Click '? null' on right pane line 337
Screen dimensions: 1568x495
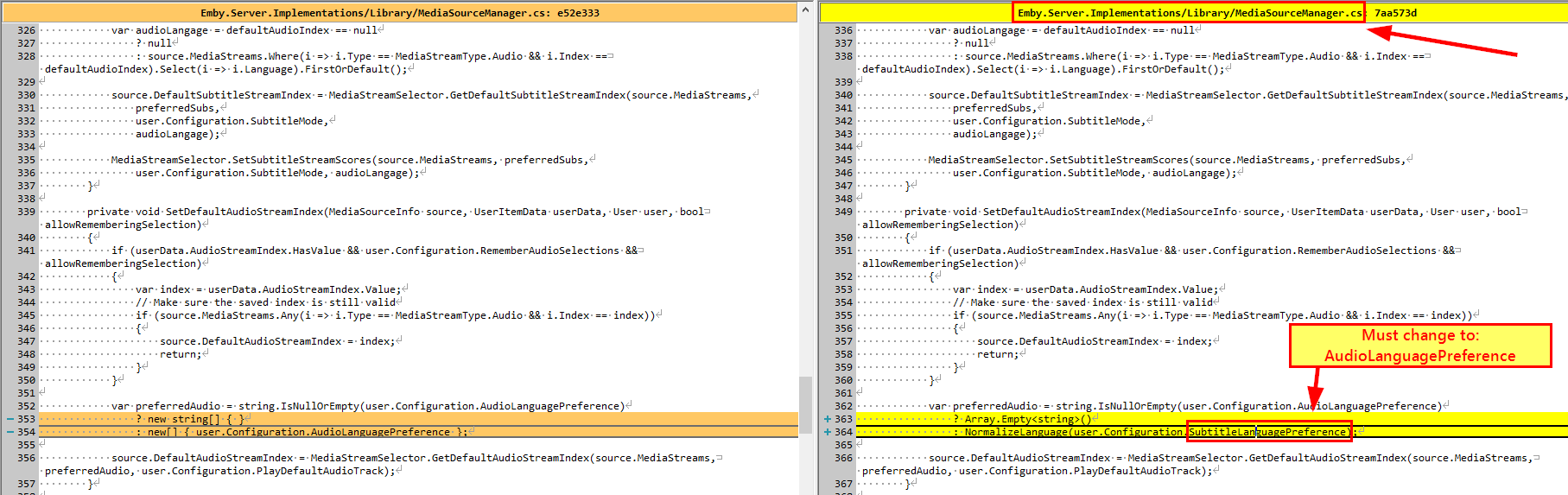click(971, 43)
